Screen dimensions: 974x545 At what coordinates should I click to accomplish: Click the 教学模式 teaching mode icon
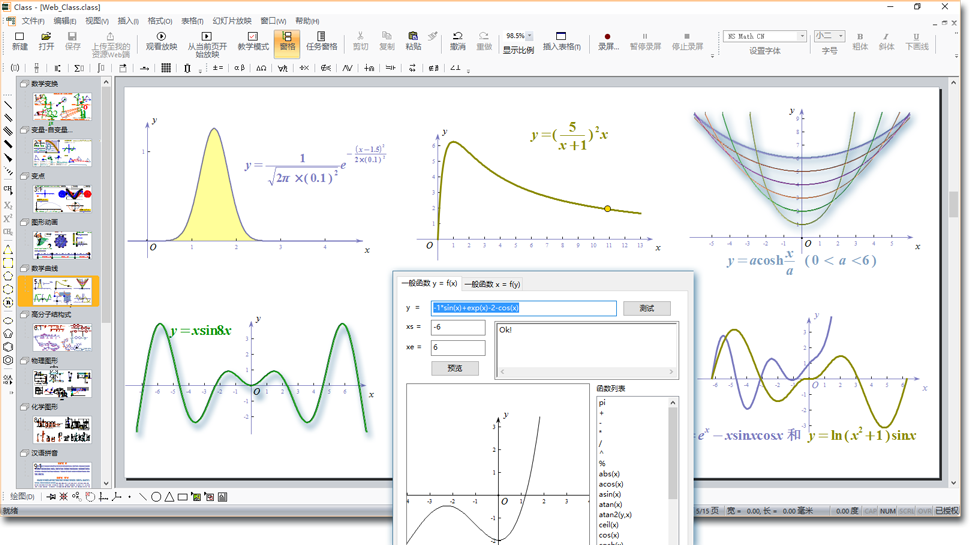point(253,40)
